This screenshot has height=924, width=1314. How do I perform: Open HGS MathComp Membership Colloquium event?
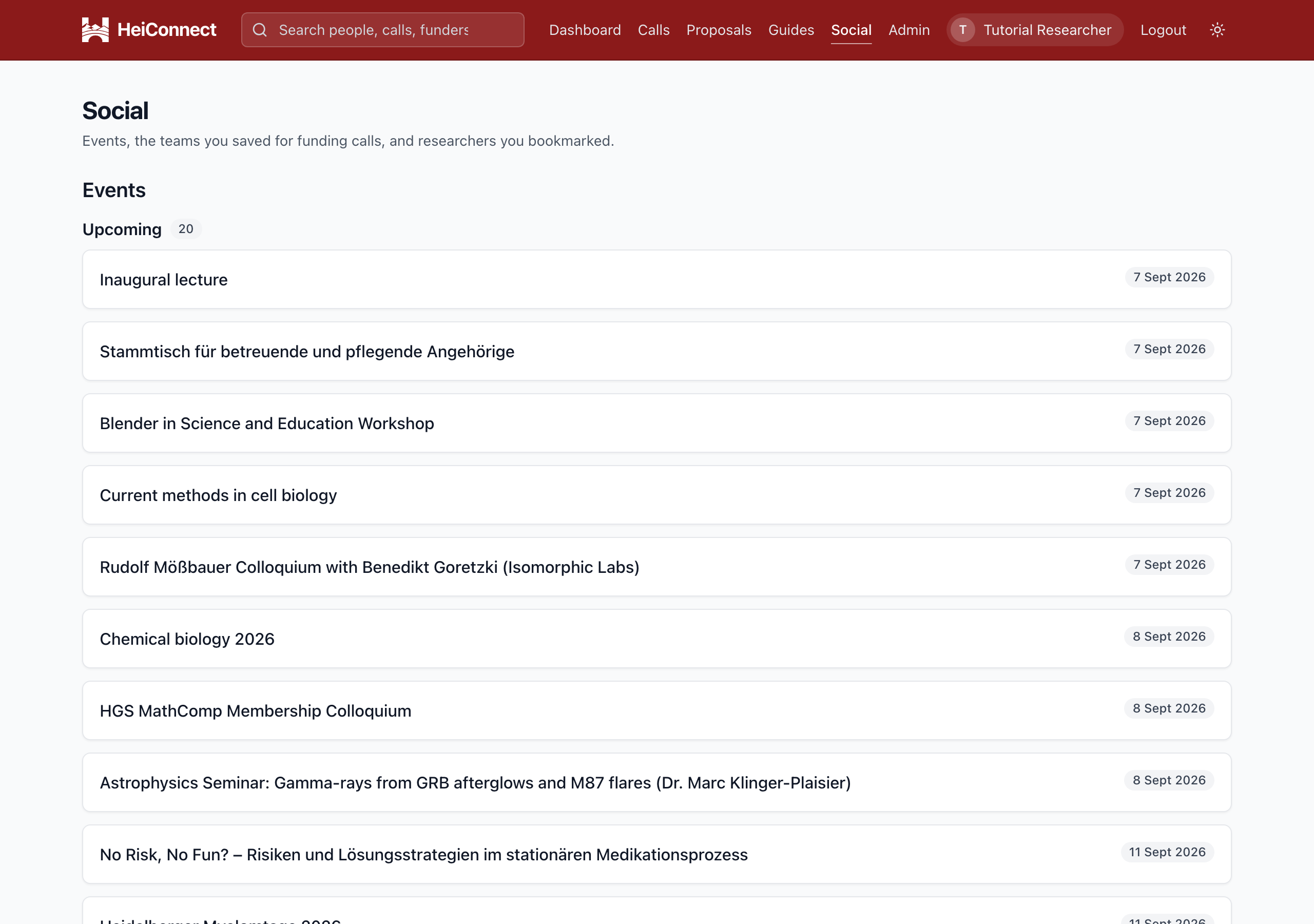(x=656, y=710)
